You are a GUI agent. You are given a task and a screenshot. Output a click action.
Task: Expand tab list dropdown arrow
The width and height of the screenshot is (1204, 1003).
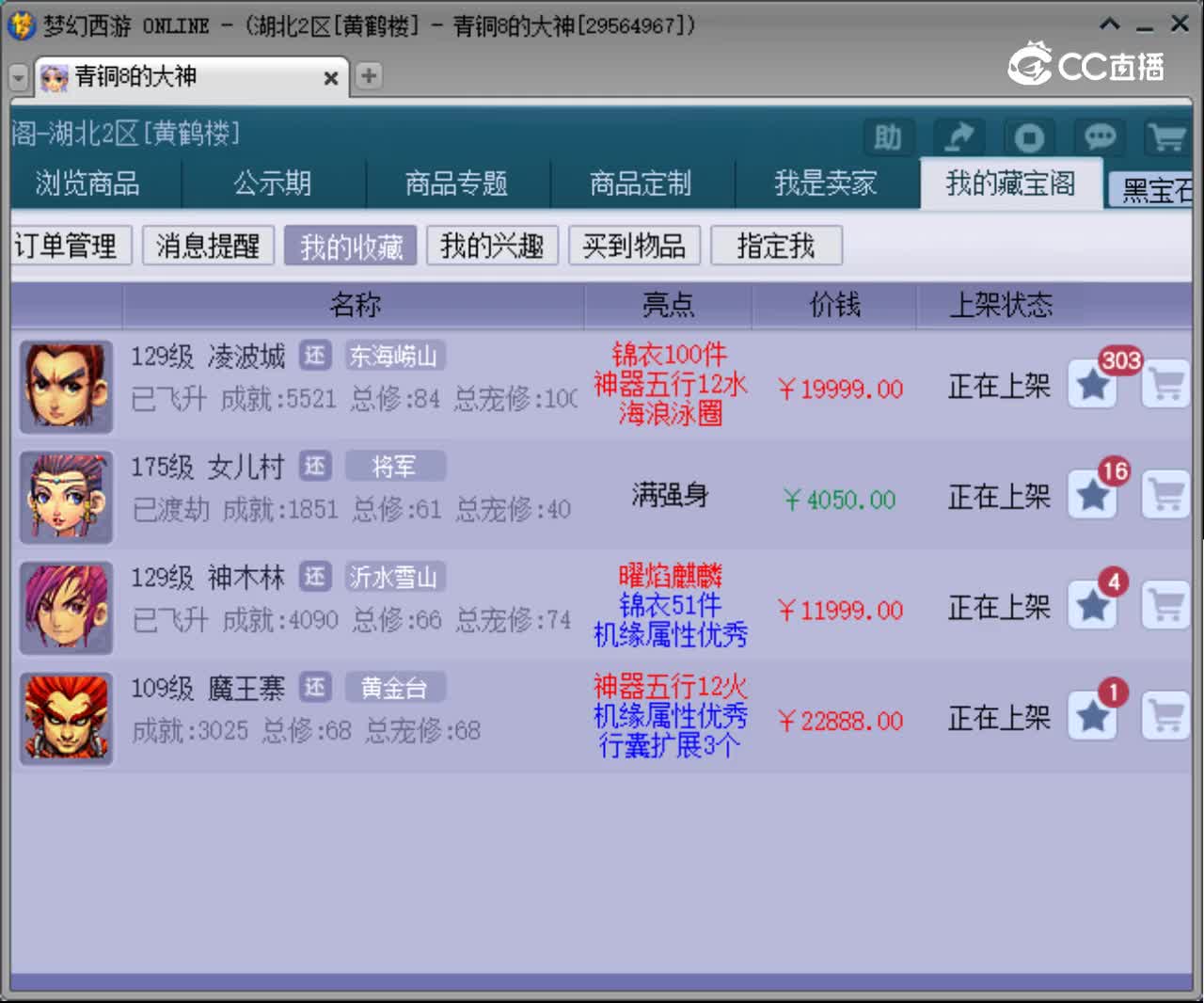pyautogui.click(x=19, y=78)
